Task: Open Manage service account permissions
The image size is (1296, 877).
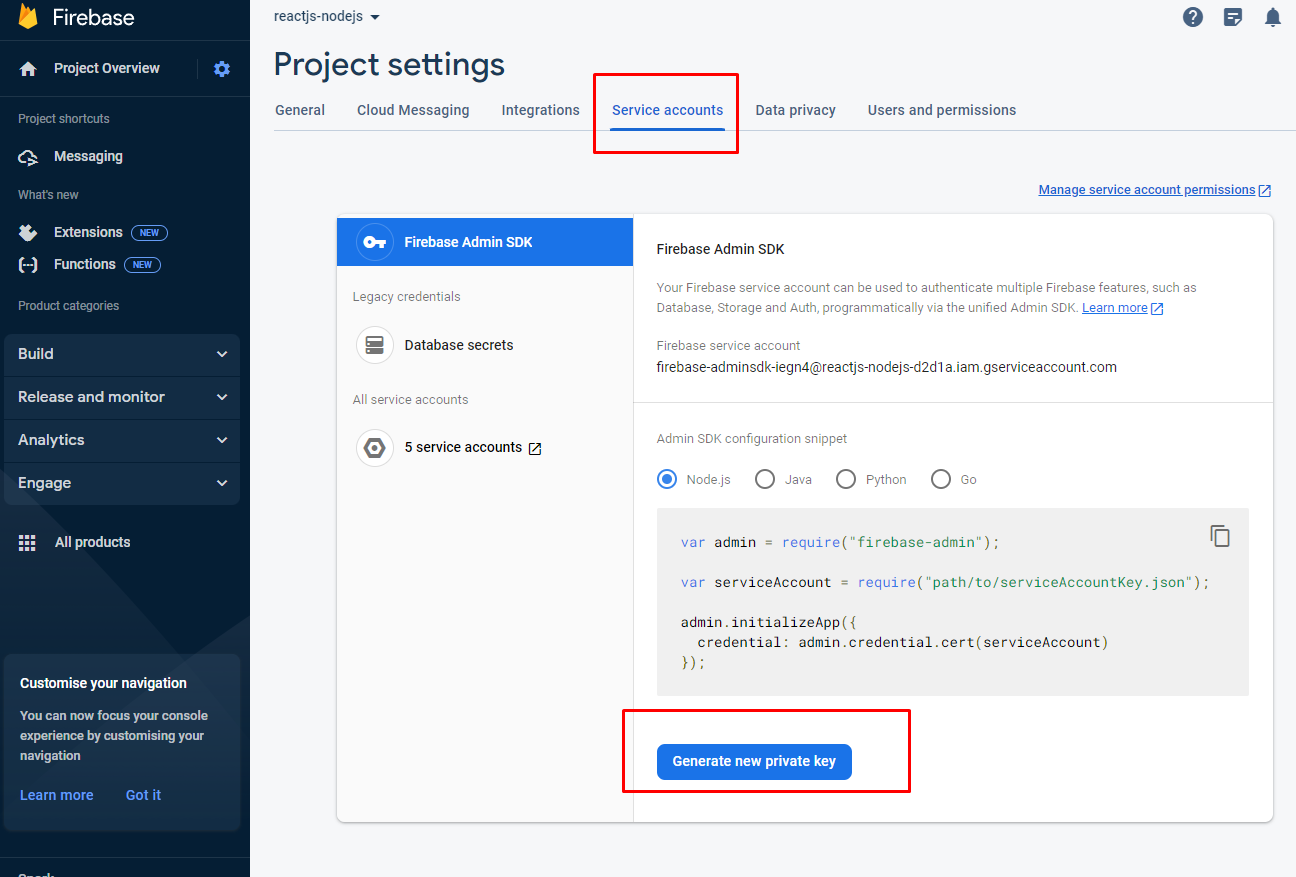Action: click(1147, 189)
